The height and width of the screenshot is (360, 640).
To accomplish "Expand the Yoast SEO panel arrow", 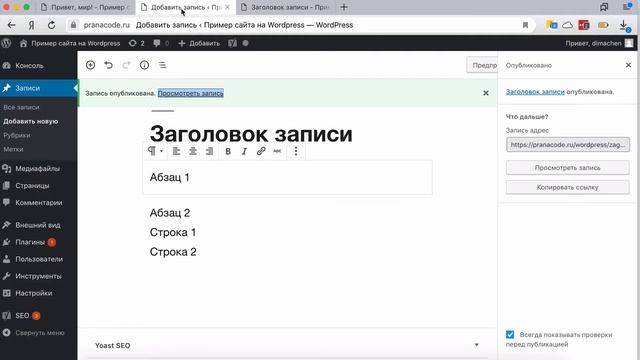I will (x=476, y=345).
